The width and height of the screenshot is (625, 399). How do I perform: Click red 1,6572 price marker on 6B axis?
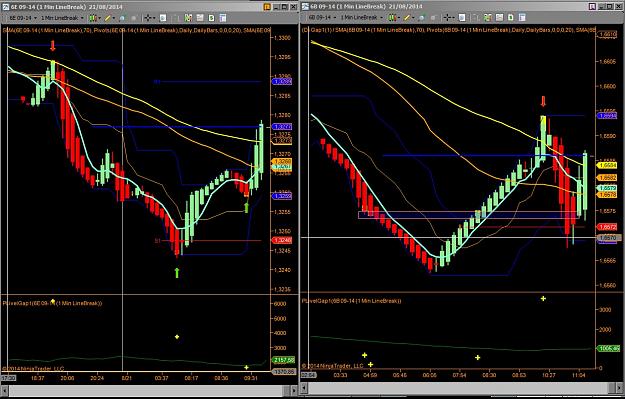pos(607,227)
